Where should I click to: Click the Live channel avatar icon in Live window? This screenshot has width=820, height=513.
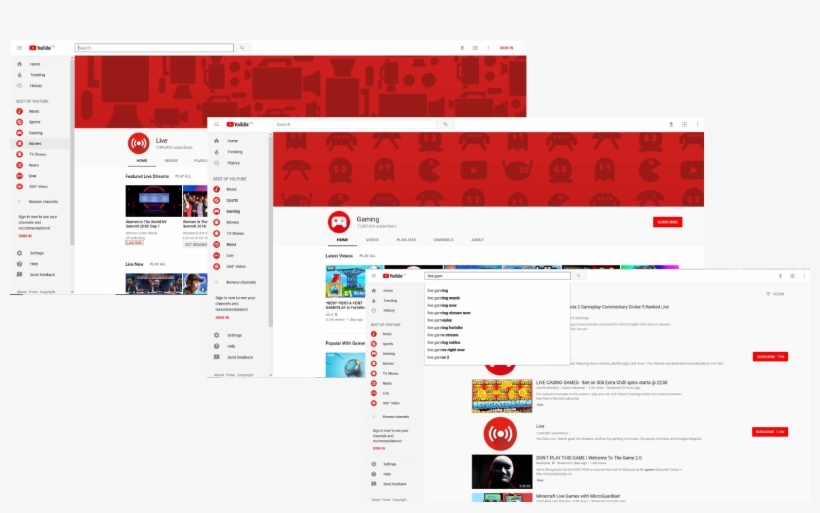(x=139, y=143)
